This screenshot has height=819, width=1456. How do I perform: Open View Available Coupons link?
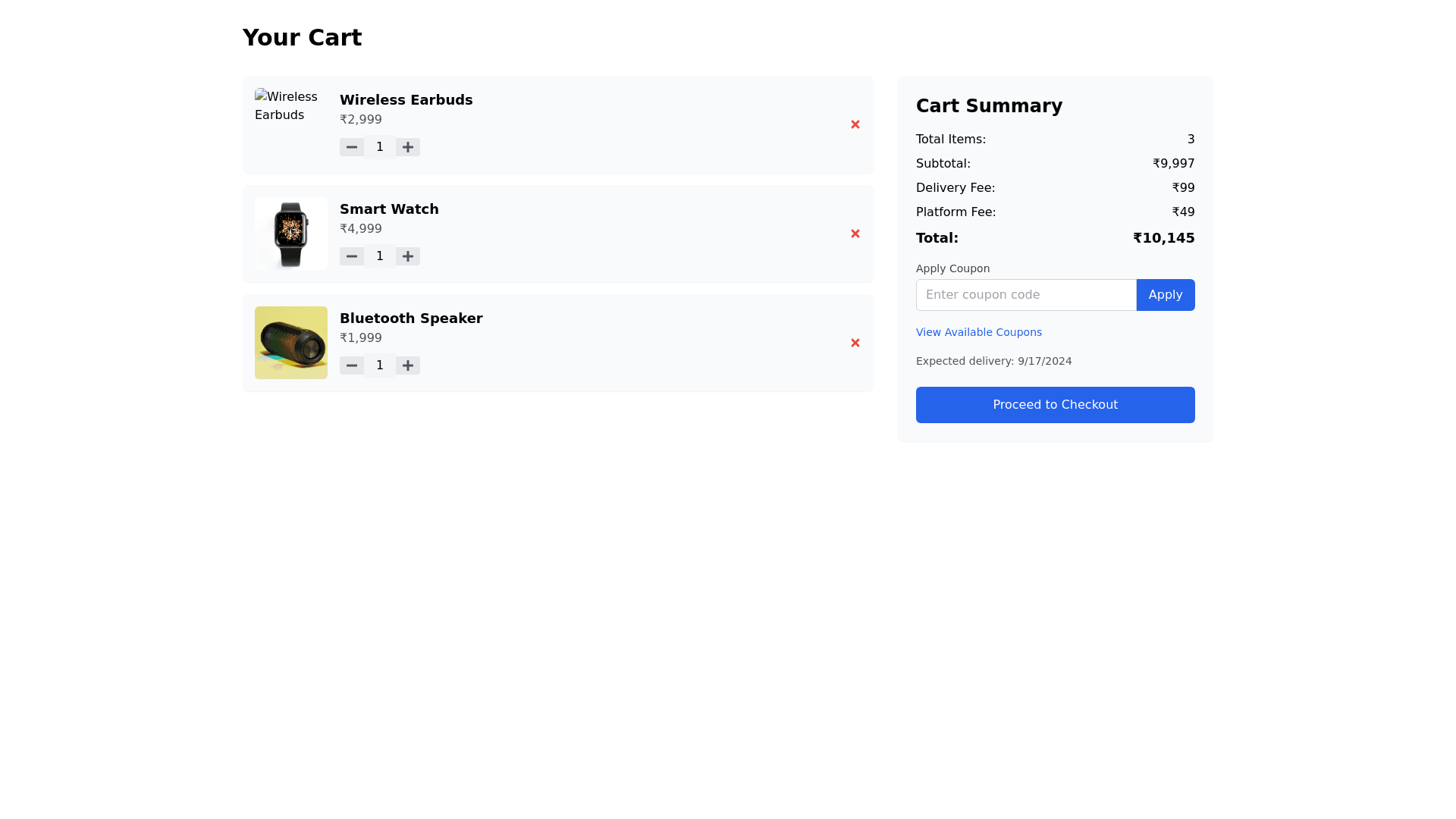click(x=978, y=332)
